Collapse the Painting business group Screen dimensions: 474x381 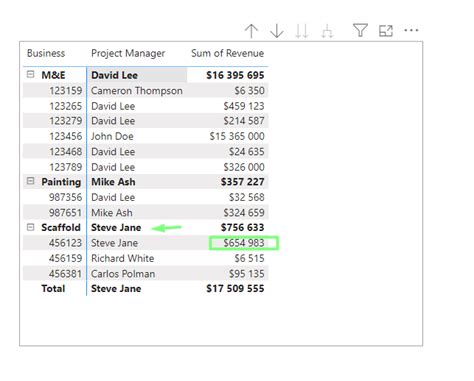30,181
